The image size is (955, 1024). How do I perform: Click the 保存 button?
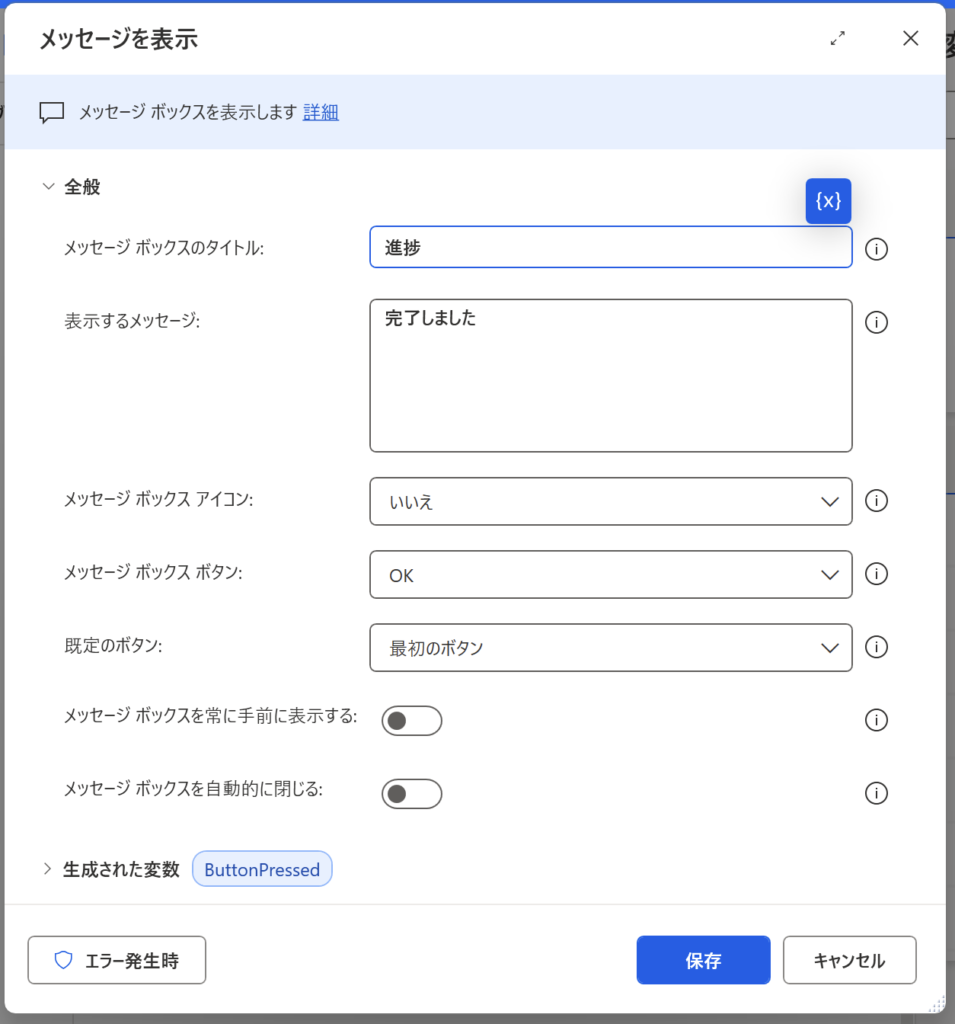(703, 960)
